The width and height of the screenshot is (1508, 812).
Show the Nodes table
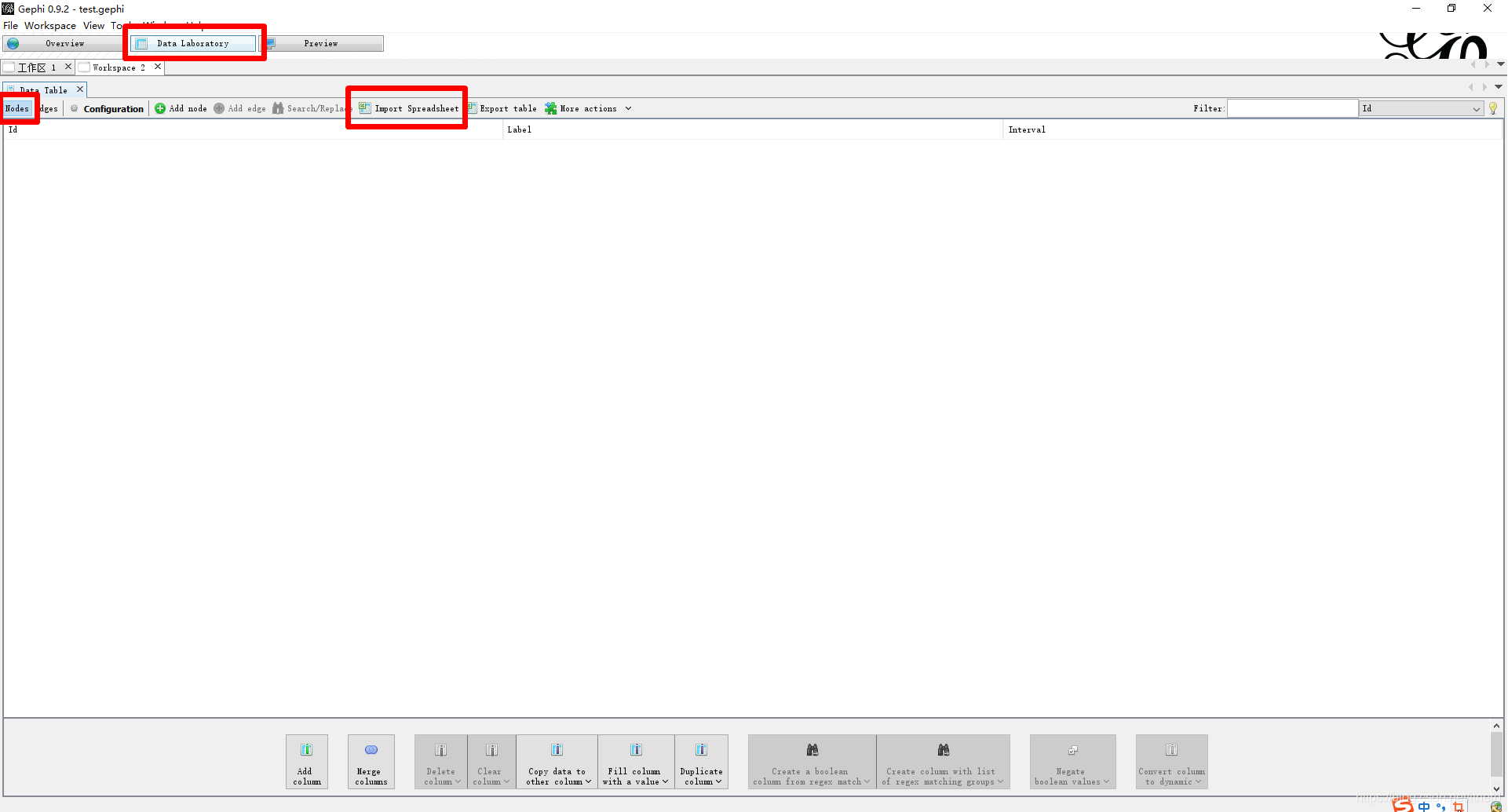tap(17, 108)
